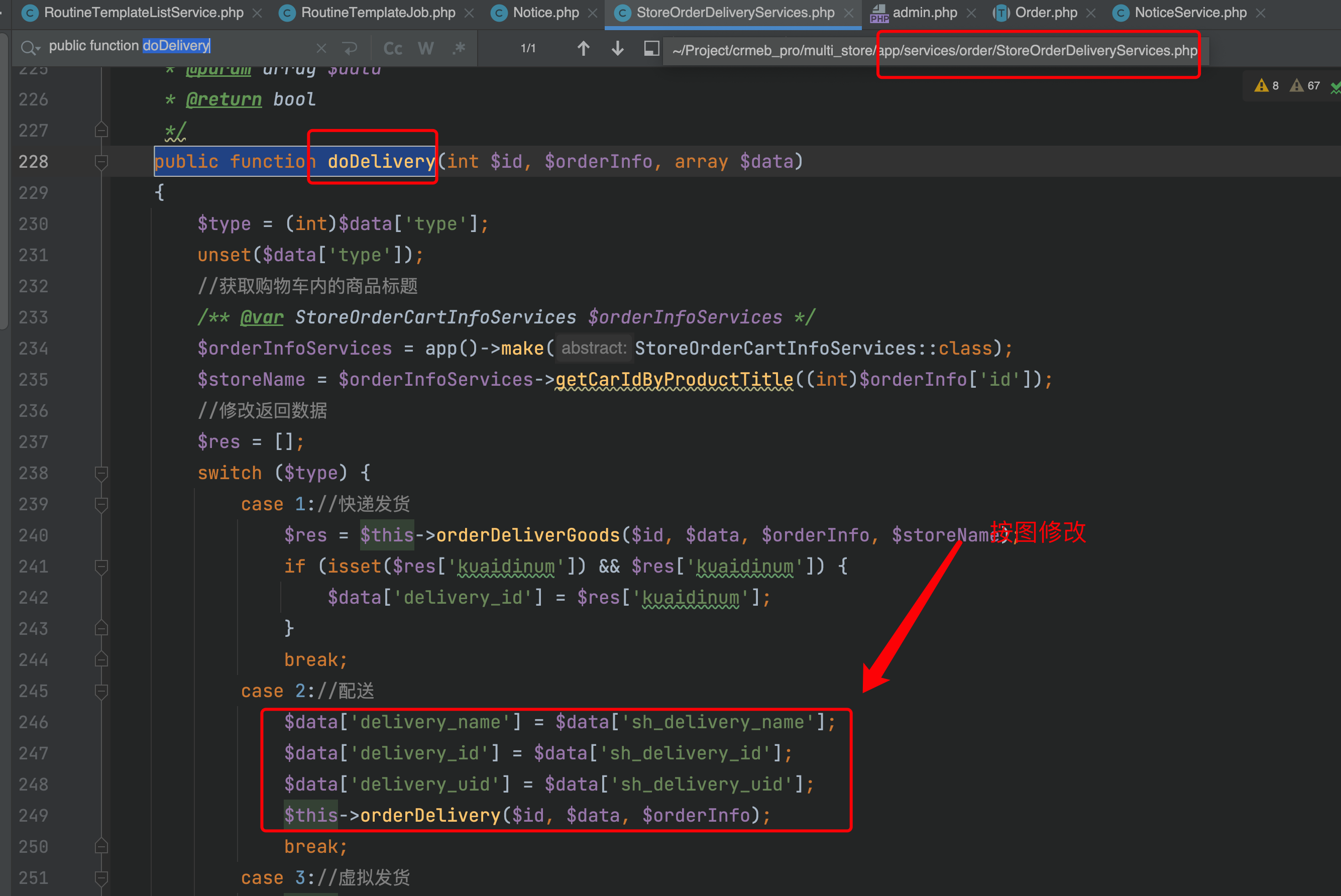The image size is (1341, 896).
Task: Click orderDeliverGoods method call on line 240
Action: tap(528, 535)
